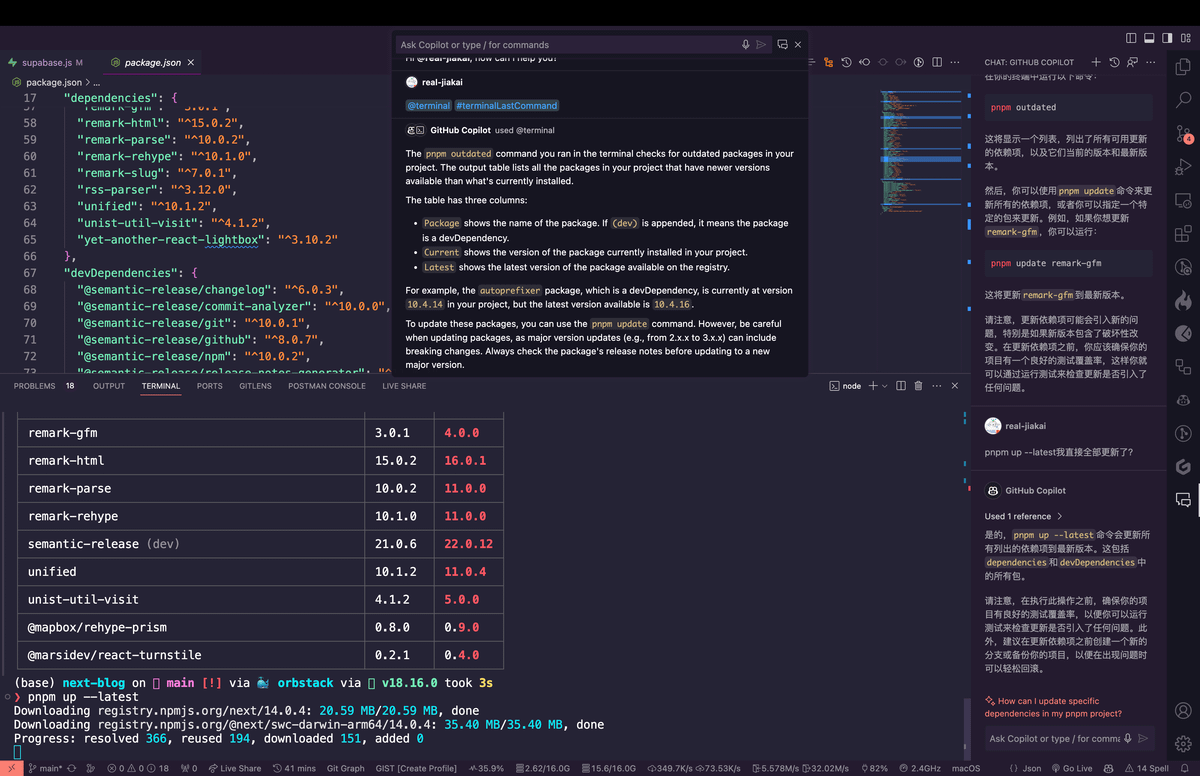Start a new Copilot chat with plus icon
Viewport: 1200px width, 776px height.
pyautogui.click(x=1096, y=62)
